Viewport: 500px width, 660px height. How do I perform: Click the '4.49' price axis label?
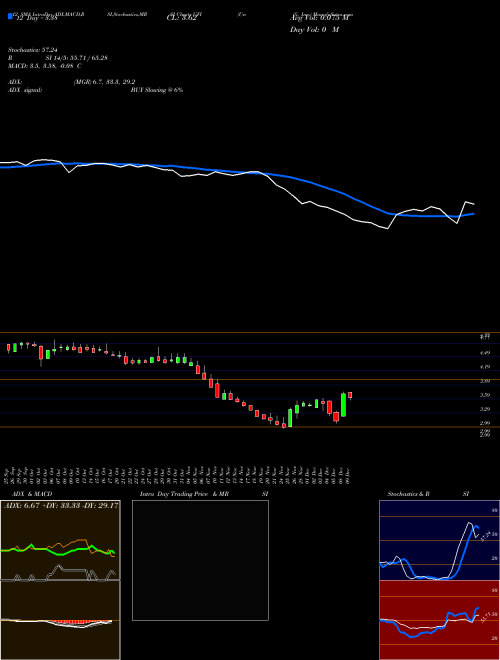(x=485, y=353)
